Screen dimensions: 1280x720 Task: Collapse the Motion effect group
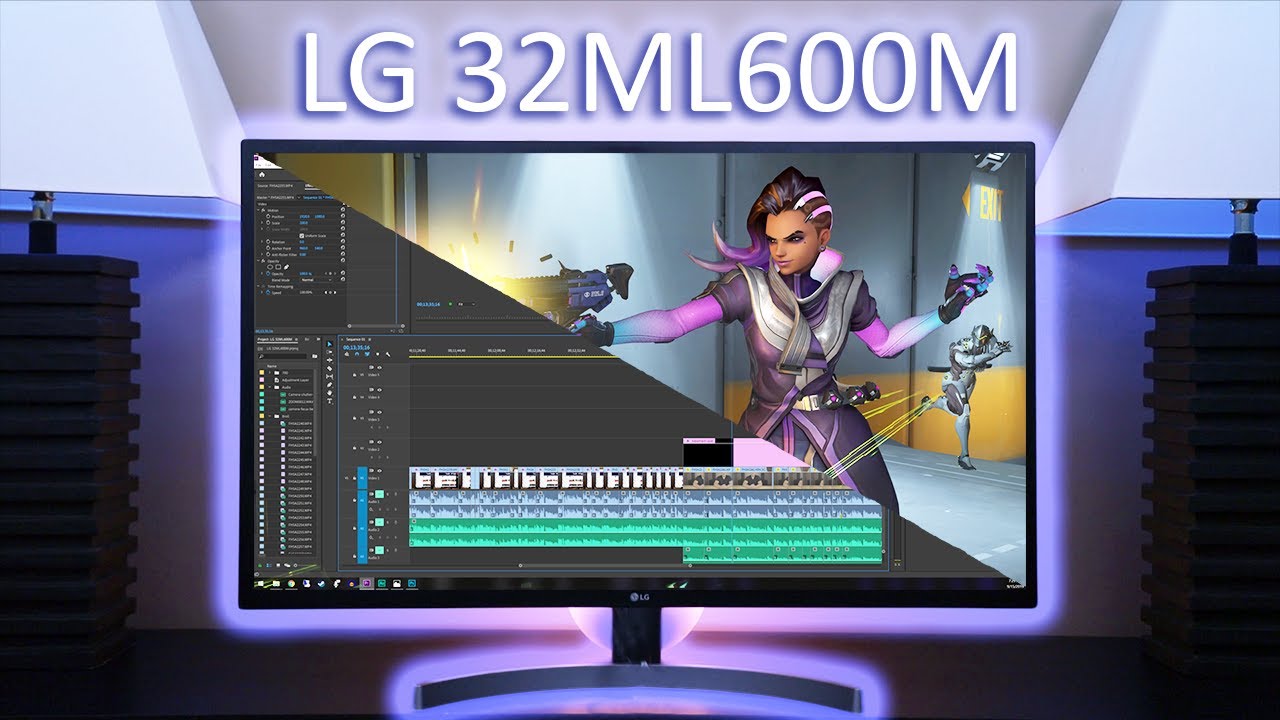coord(258,210)
